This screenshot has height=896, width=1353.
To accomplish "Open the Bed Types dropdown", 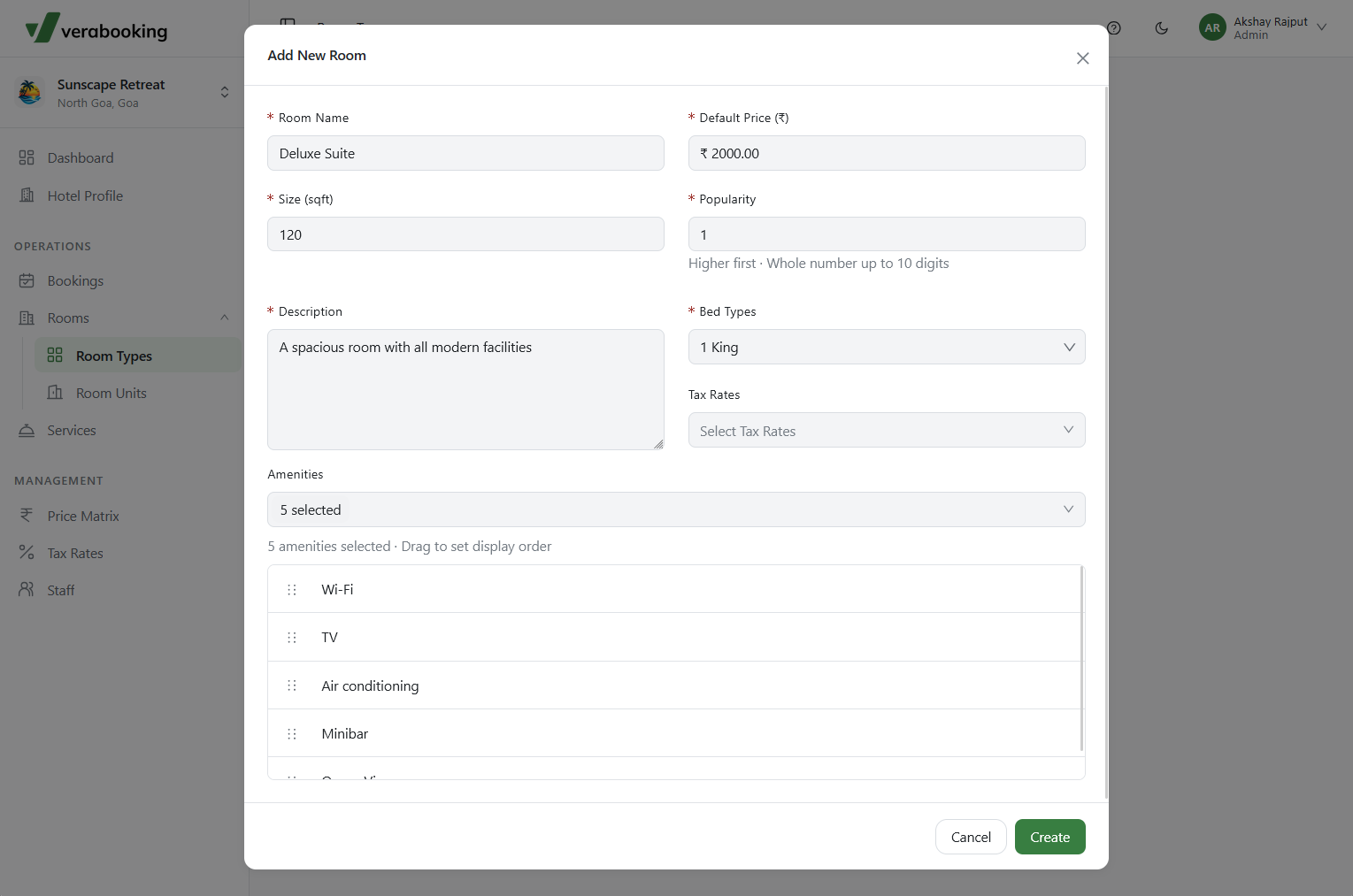I will (887, 347).
